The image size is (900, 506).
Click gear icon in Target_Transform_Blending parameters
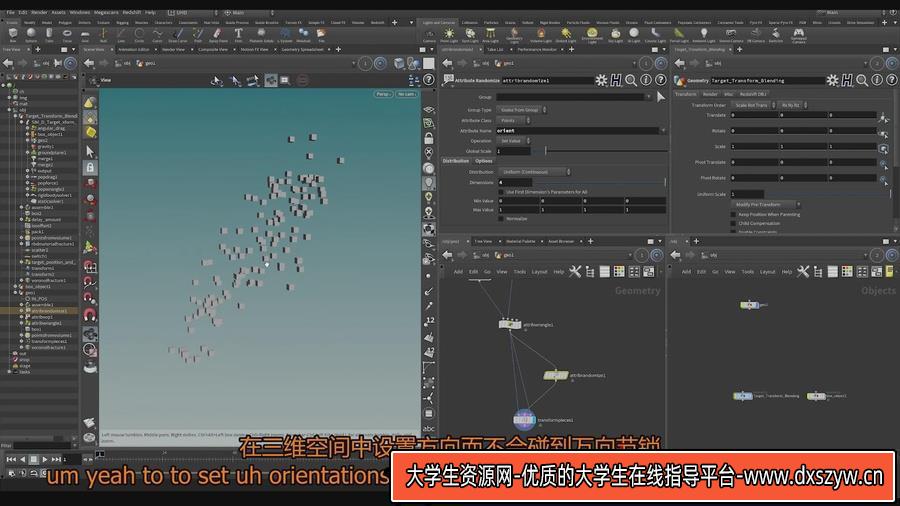coord(832,80)
